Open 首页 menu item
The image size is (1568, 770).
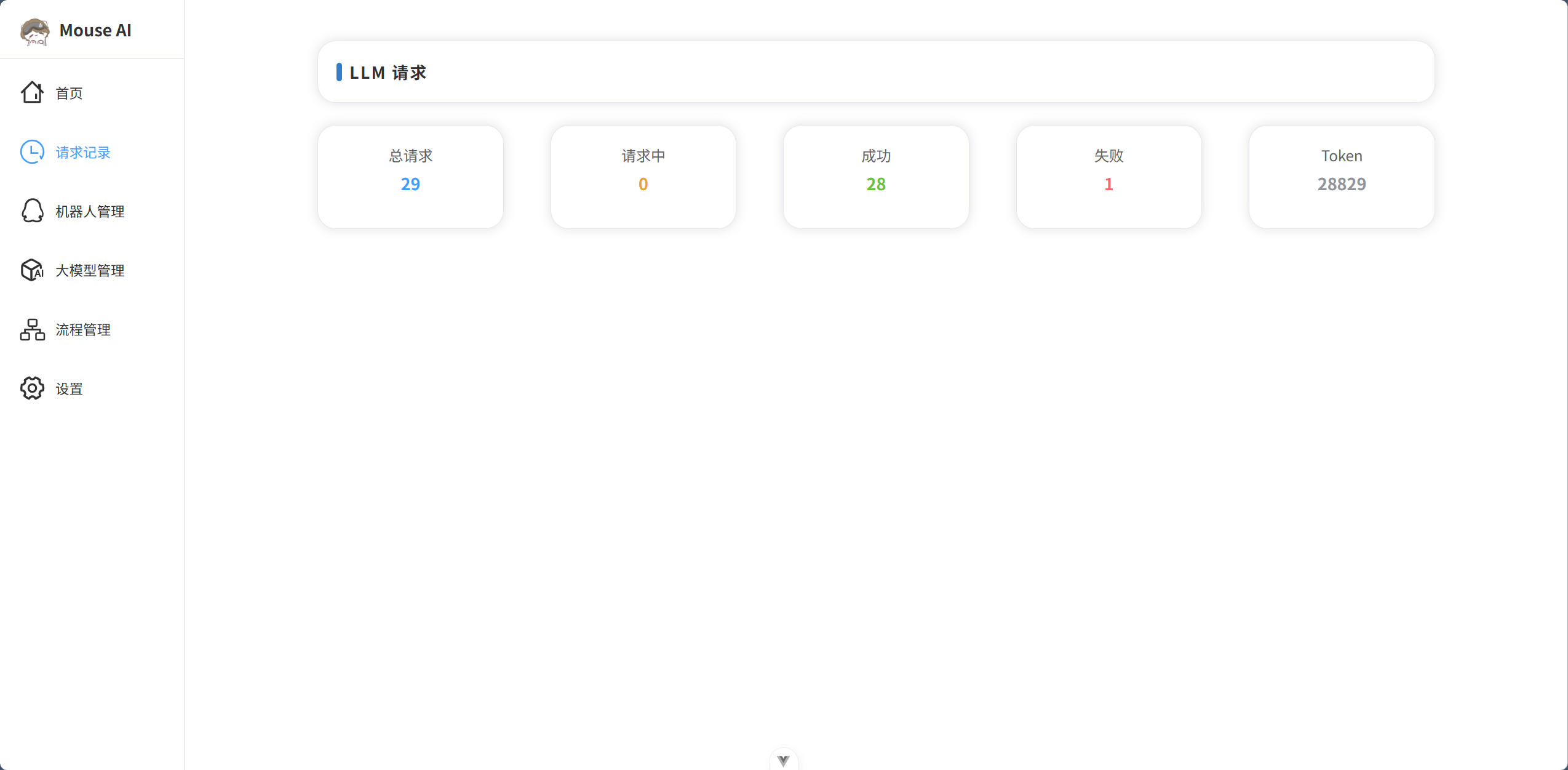(69, 94)
